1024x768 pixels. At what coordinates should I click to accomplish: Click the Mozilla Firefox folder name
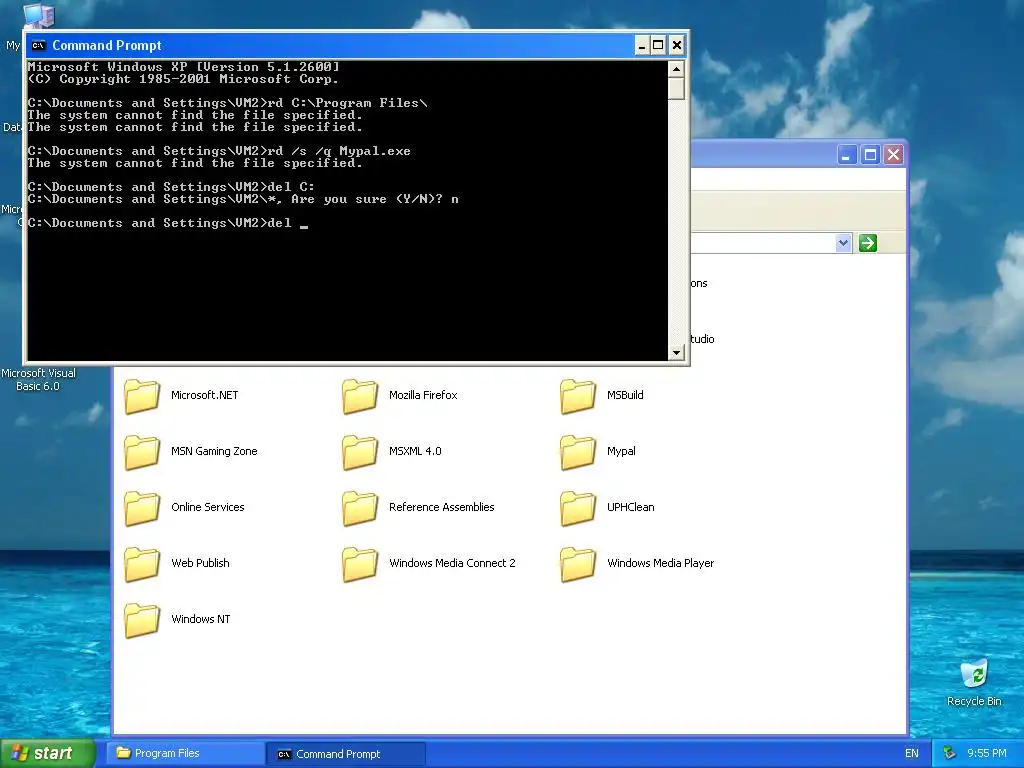coord(423,395)
